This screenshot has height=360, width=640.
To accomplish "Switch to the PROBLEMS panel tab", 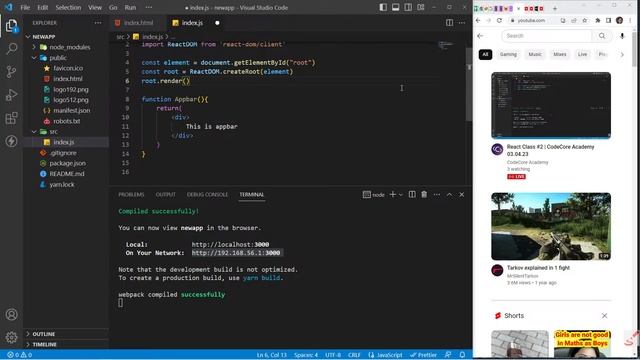I will point(131,195).
